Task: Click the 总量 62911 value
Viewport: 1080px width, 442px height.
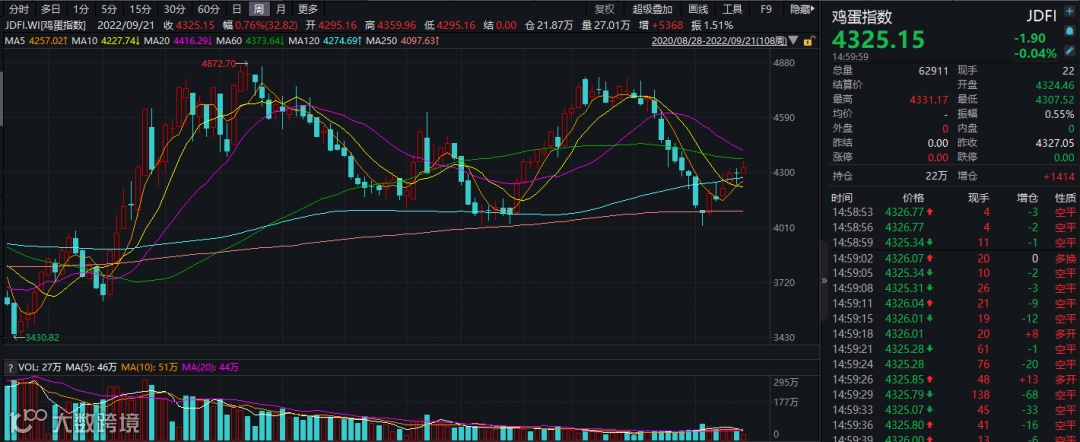Action: coord(933,70)
